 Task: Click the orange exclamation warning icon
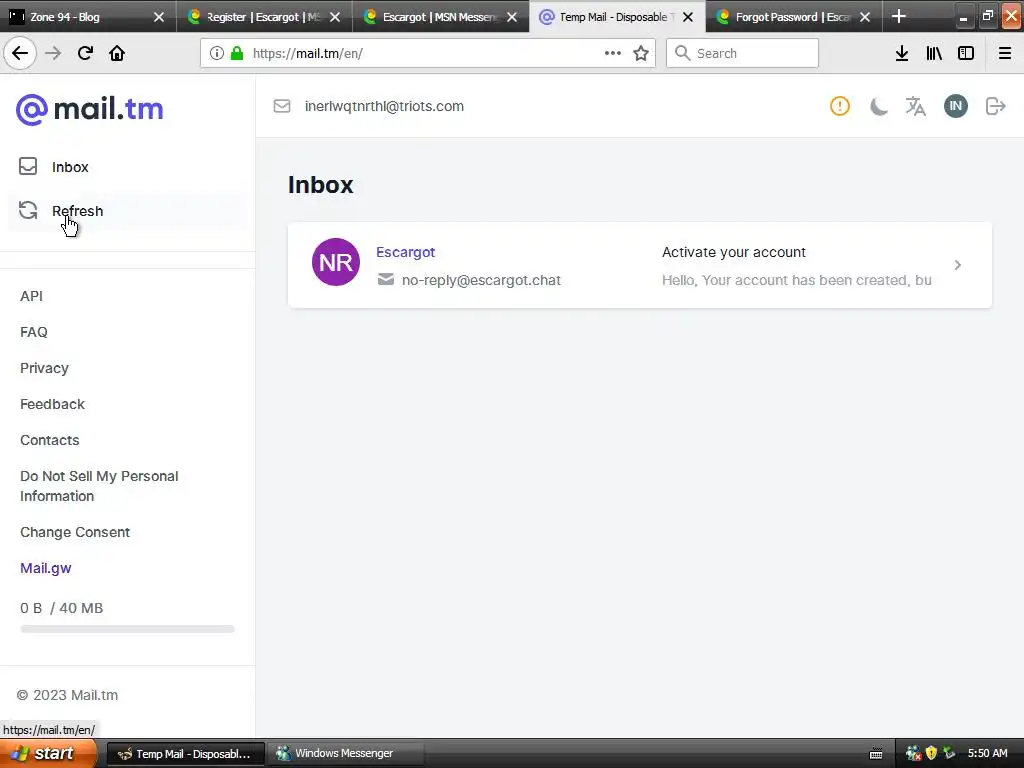(x=840, y=106)
